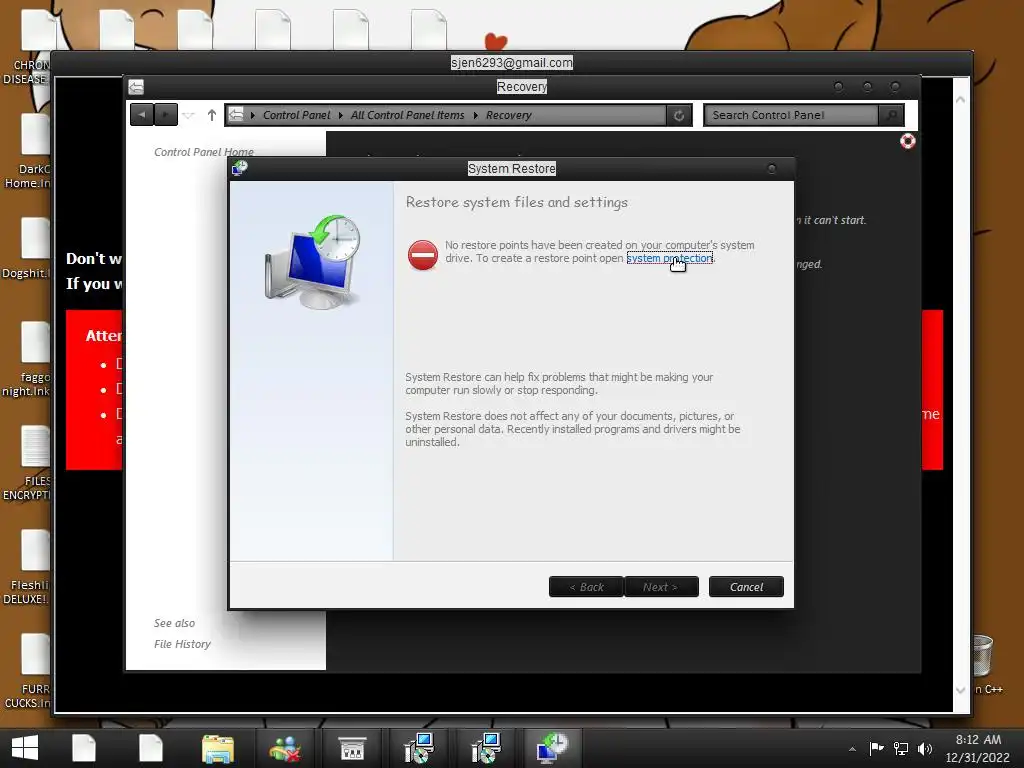
Task: Open the Windows Start button
Action: pos(25,748)
